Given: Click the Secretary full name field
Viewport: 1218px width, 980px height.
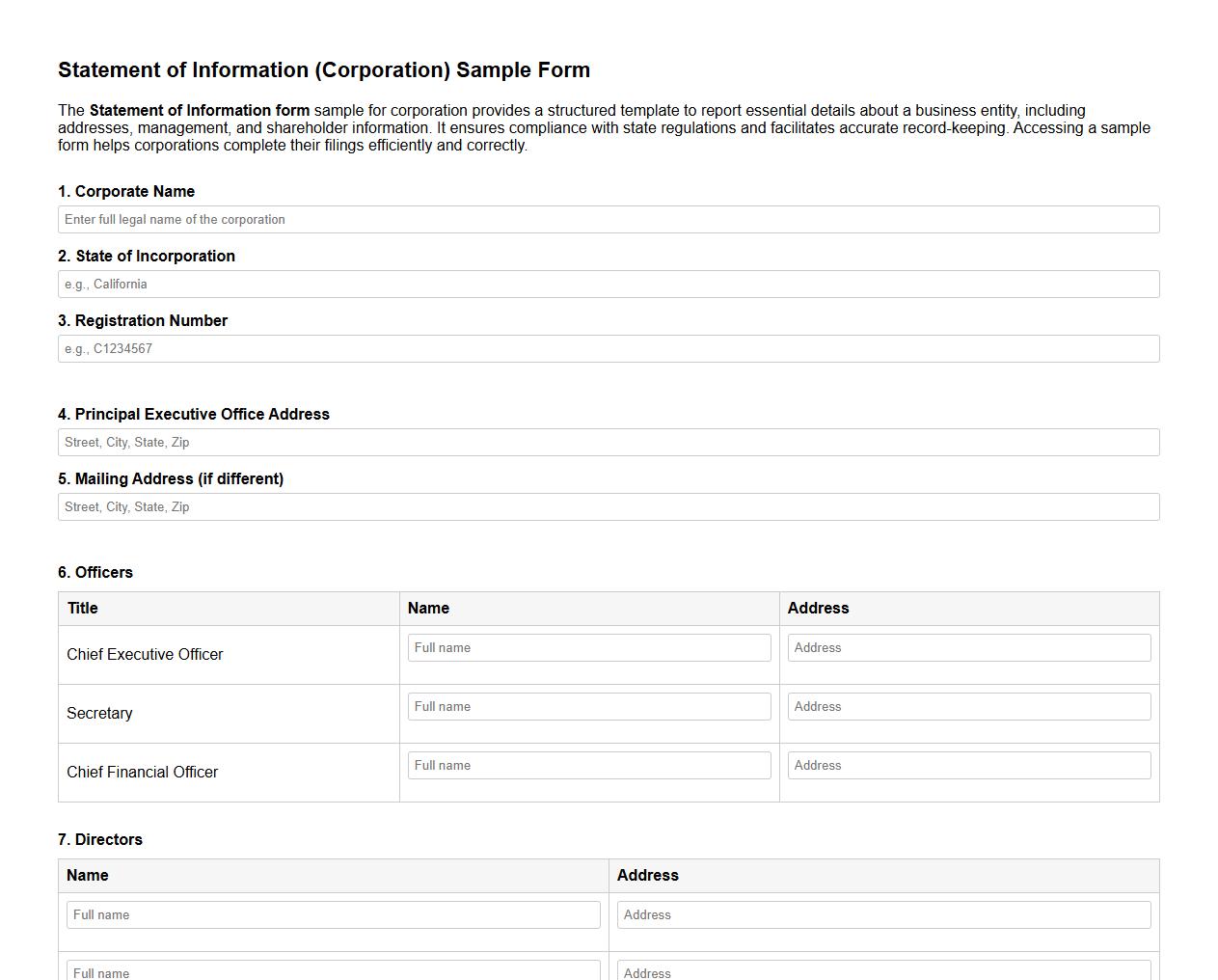Looking at the screenshot, I should point(589,706).
